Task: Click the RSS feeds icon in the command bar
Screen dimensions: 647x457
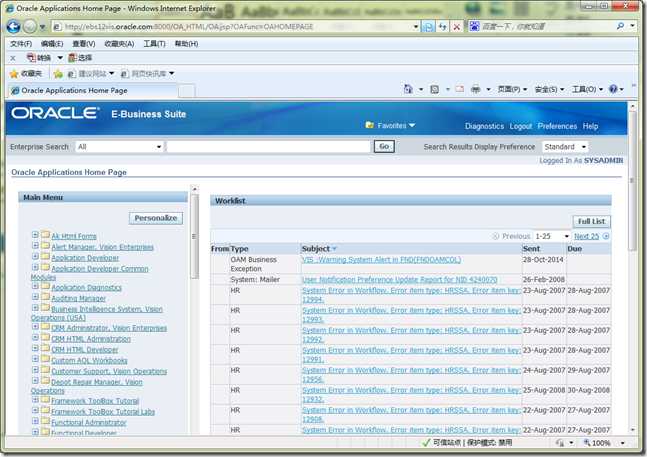Action: (x=434, y=89)
